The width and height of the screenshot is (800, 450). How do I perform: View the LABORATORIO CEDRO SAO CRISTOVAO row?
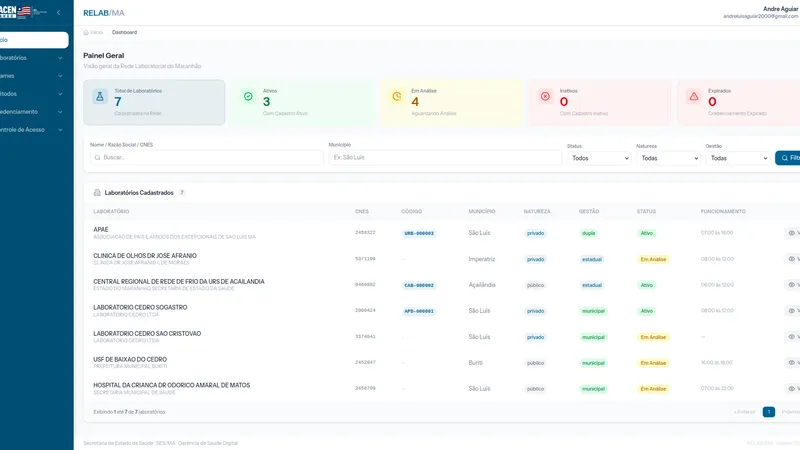[791, 337]
